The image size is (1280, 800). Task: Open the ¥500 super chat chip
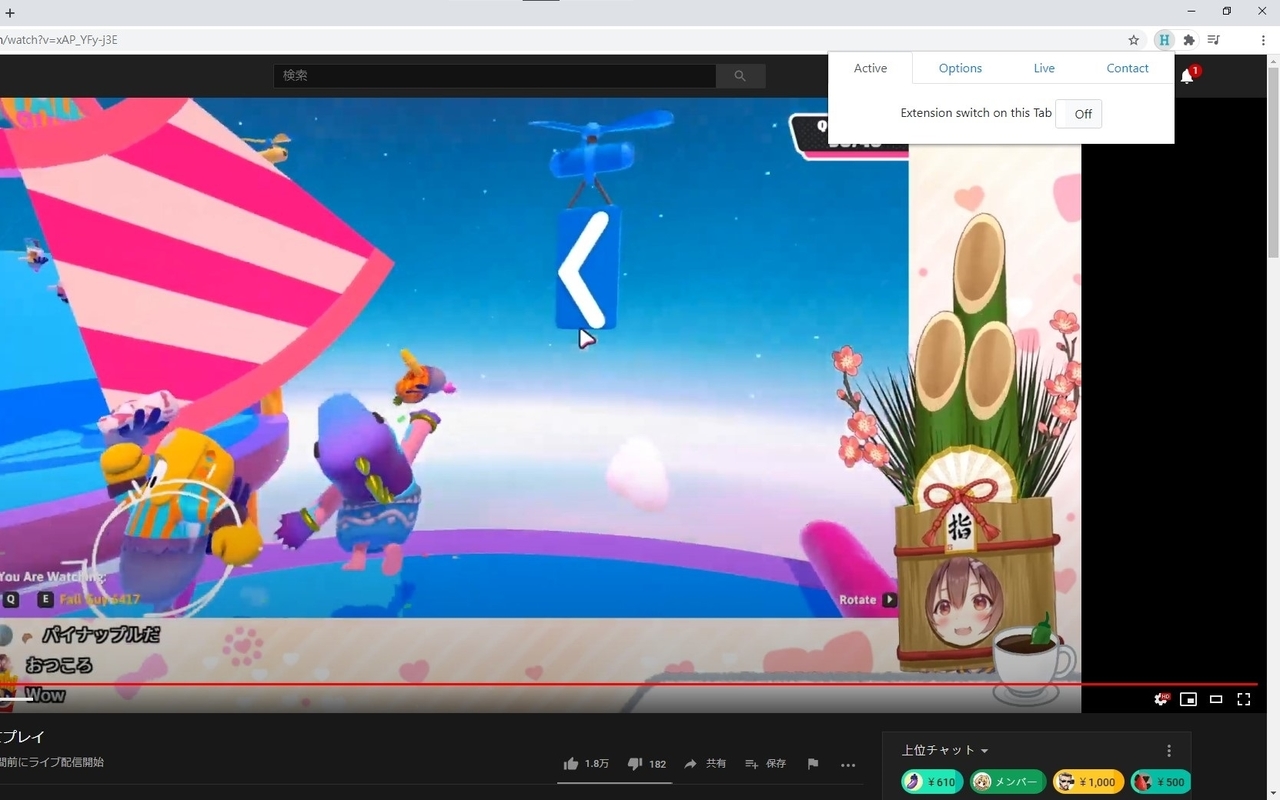[1160, 782]
